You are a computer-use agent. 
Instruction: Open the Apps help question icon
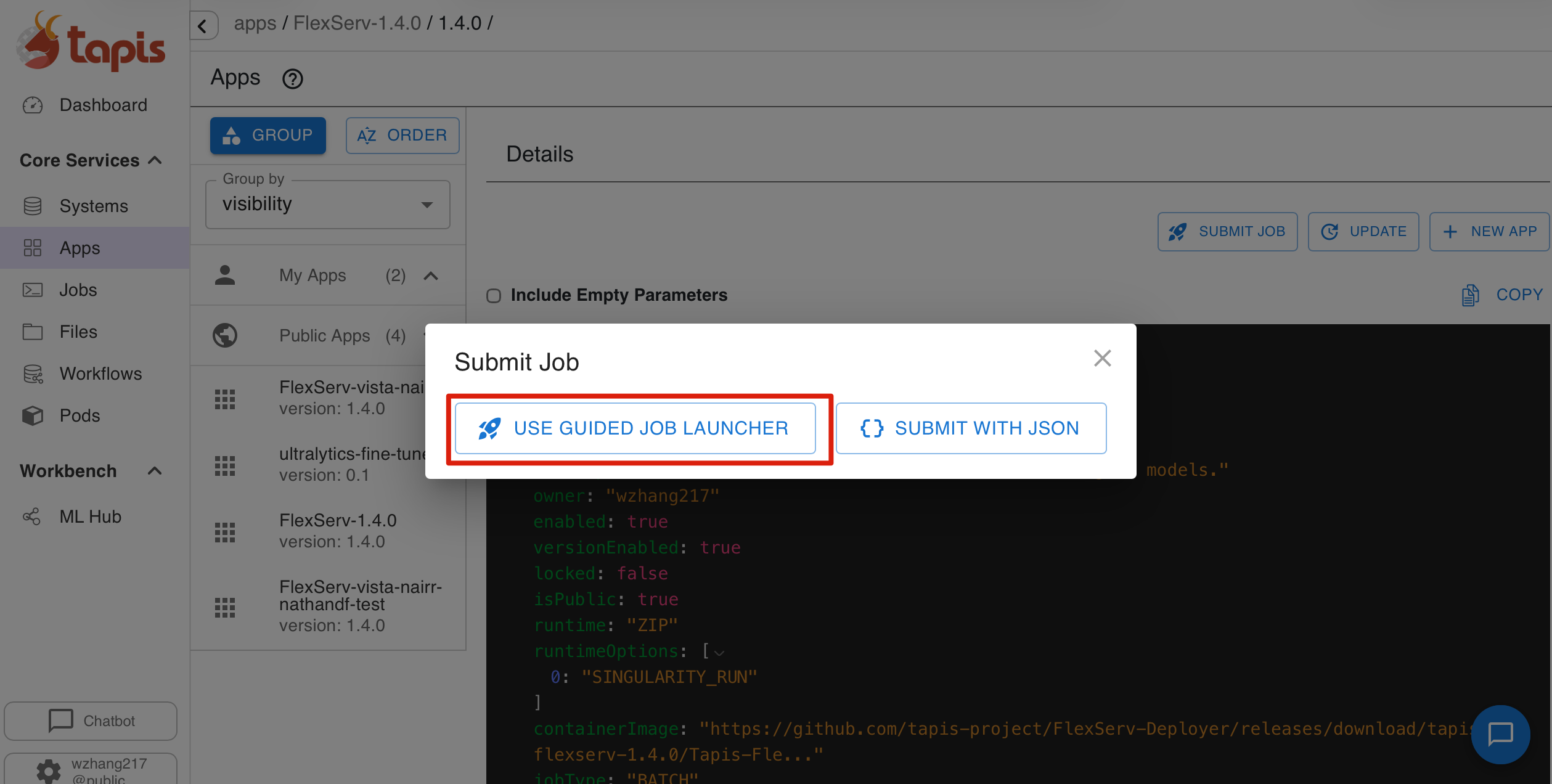pyautogui.click(x=292, y=79)
